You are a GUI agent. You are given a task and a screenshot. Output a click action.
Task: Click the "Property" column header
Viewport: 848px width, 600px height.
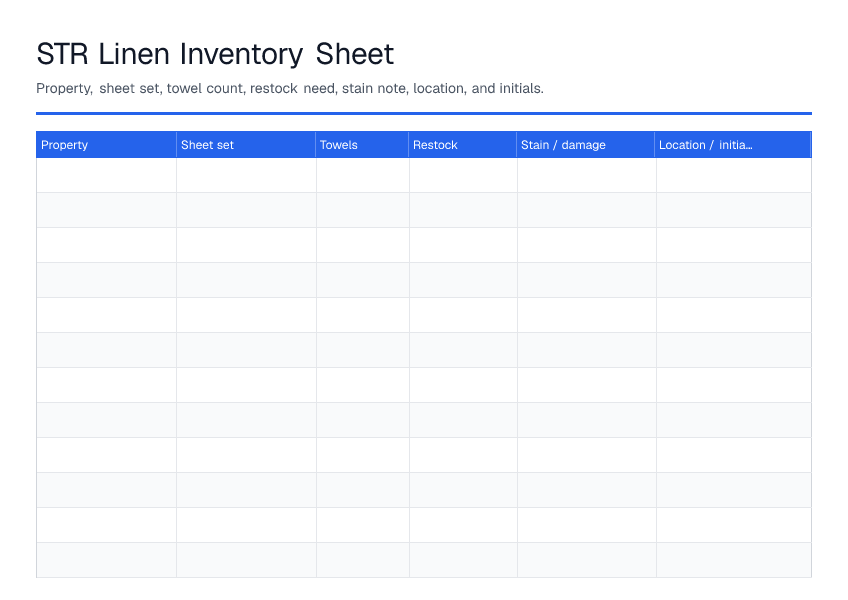pyautogui.click(x=106, y=145)
